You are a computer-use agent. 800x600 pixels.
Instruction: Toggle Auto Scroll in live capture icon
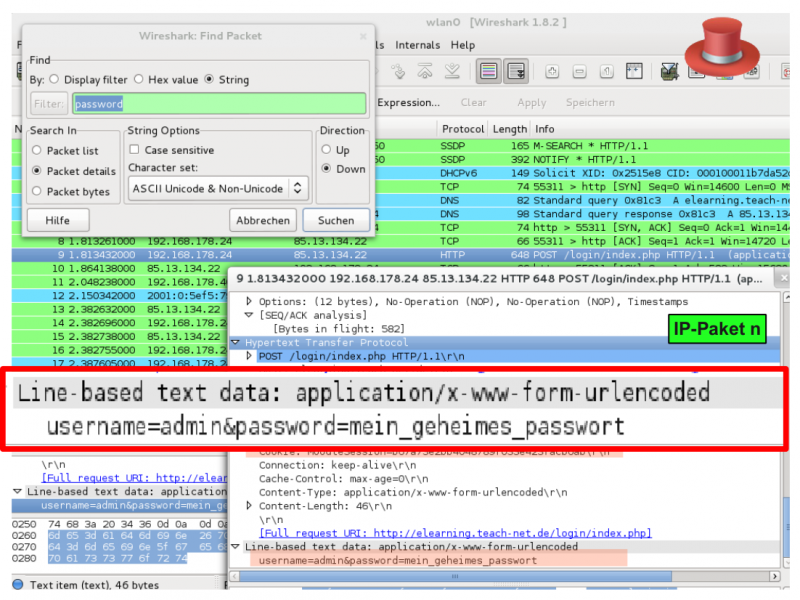click(516, 71)
